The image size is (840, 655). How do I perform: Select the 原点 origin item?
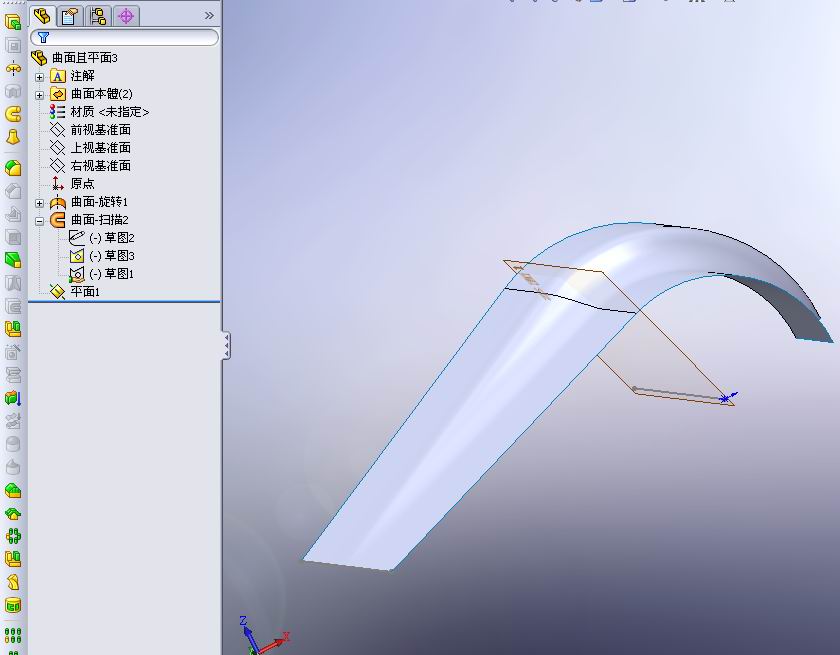click(x=82, y=184)
